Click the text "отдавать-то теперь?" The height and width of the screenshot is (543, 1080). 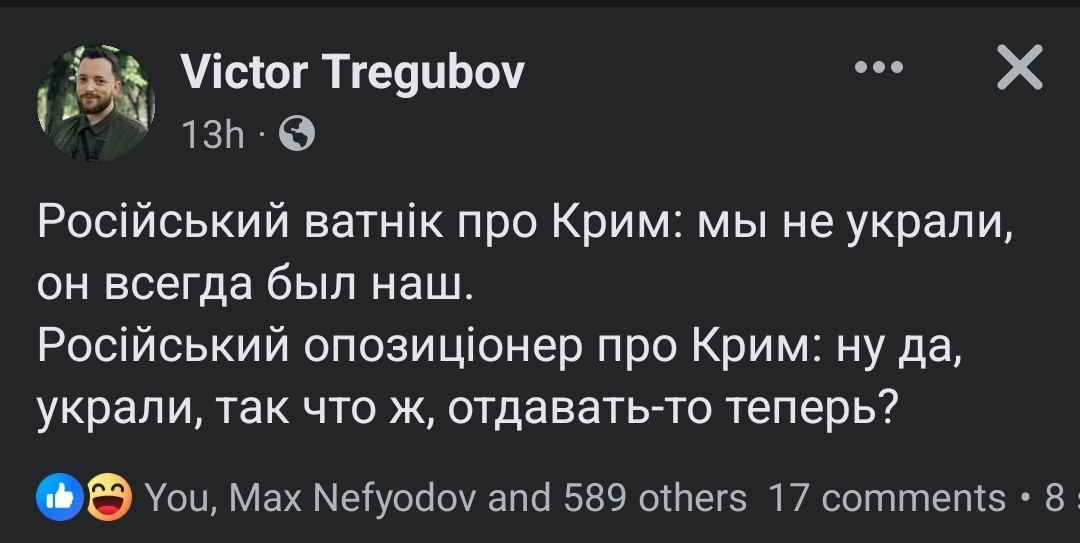click(669, 407)
